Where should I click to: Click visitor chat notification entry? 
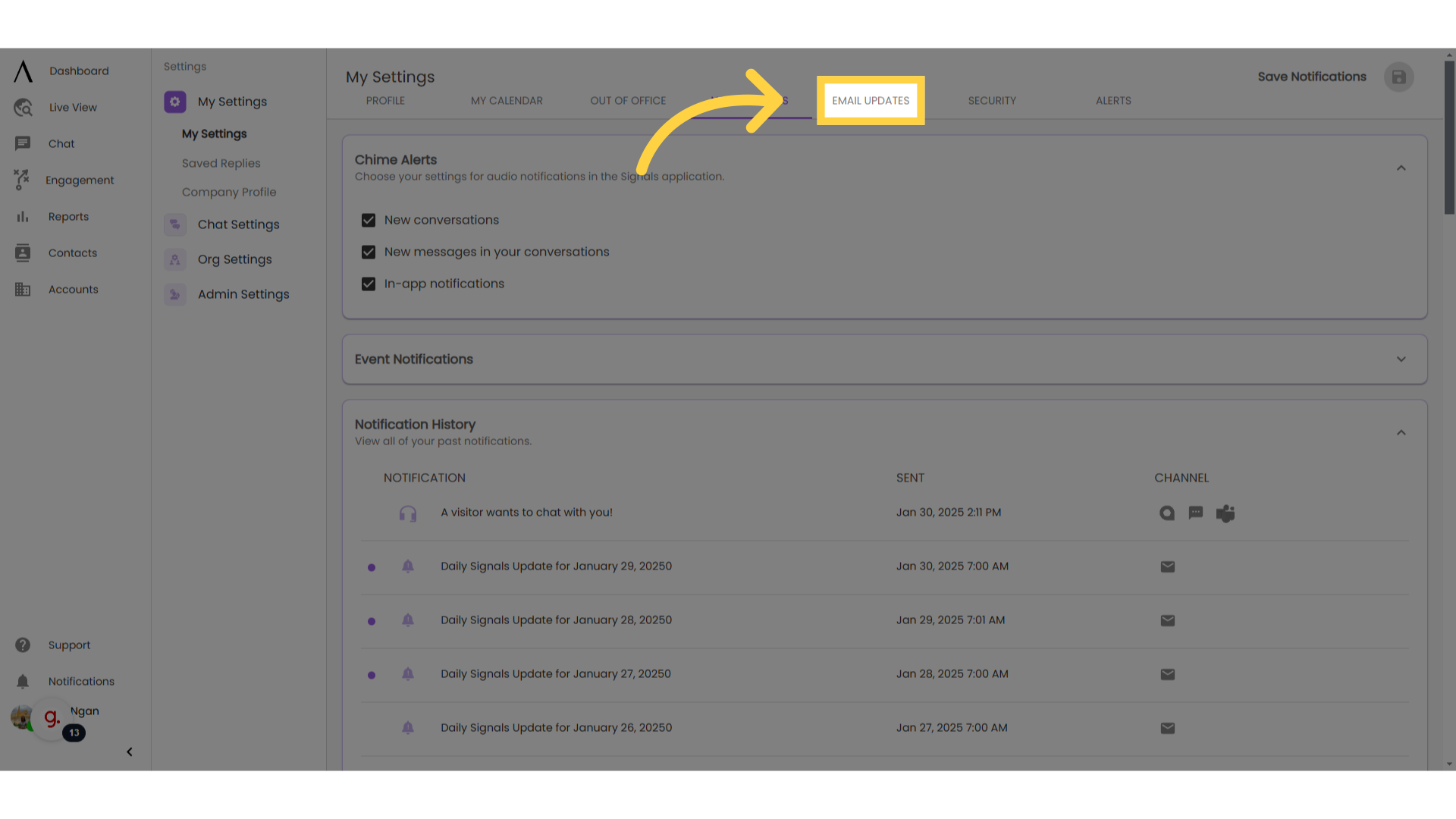tap(526, 512)
